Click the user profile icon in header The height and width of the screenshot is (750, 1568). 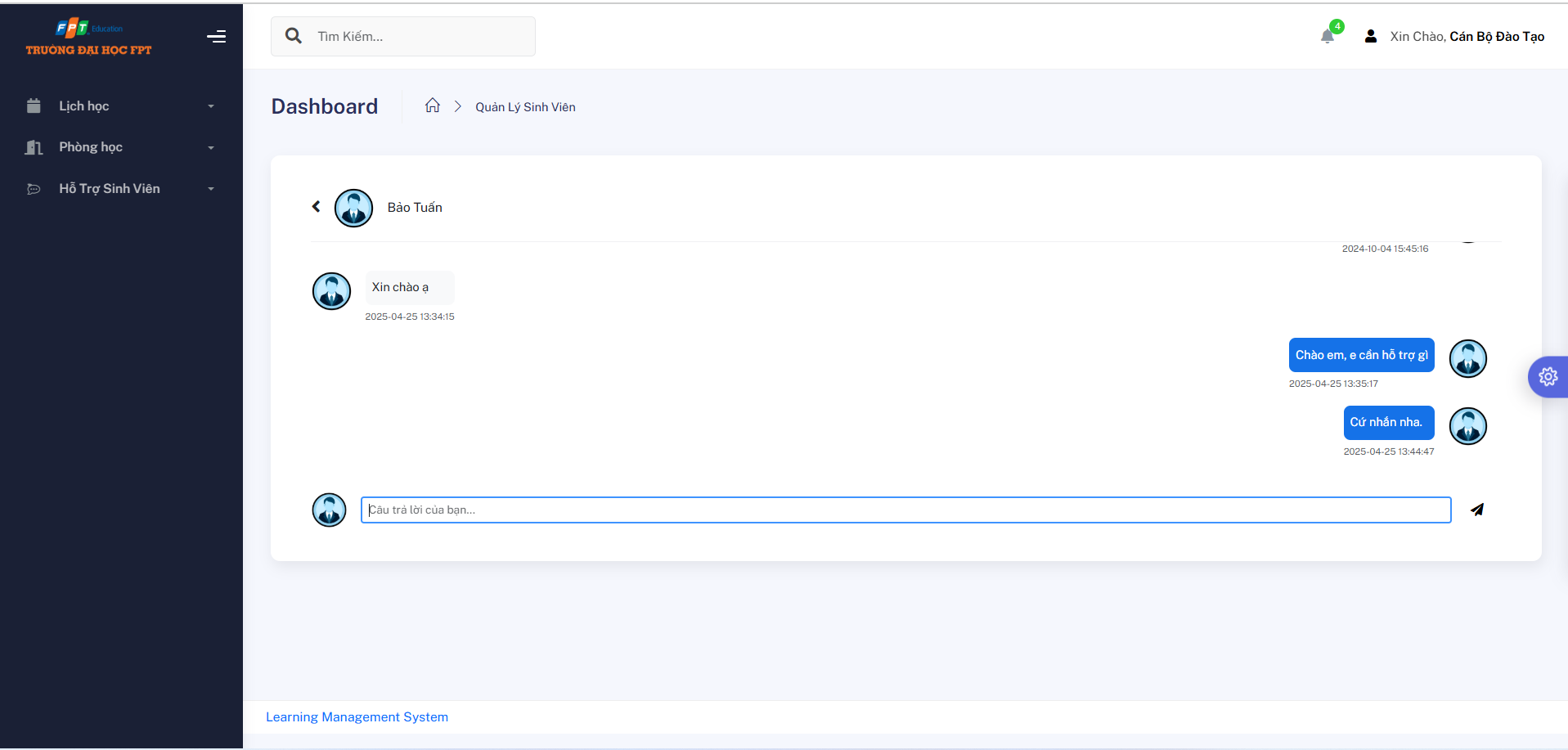pos(1371,37)
